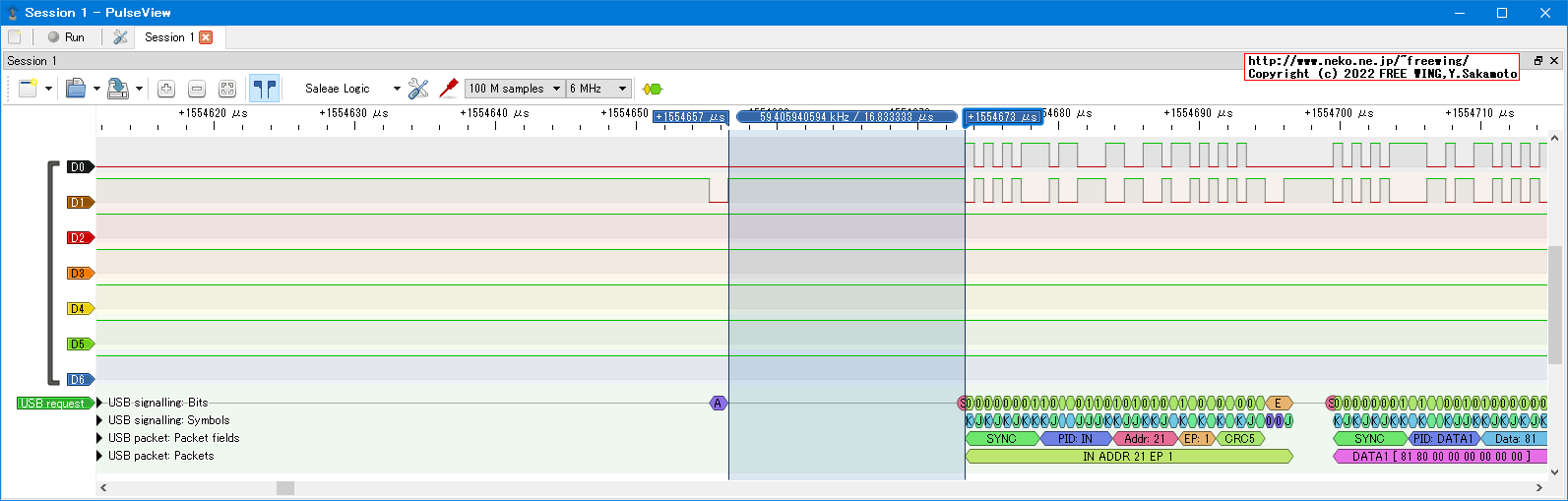Open the device configuration wrench icon
Screen dimensions: 1568x501
(x=418, y=89)
